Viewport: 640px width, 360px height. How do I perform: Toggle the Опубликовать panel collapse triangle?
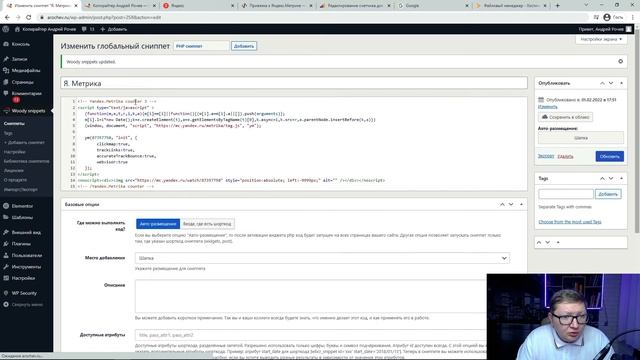tap(622, 83)
